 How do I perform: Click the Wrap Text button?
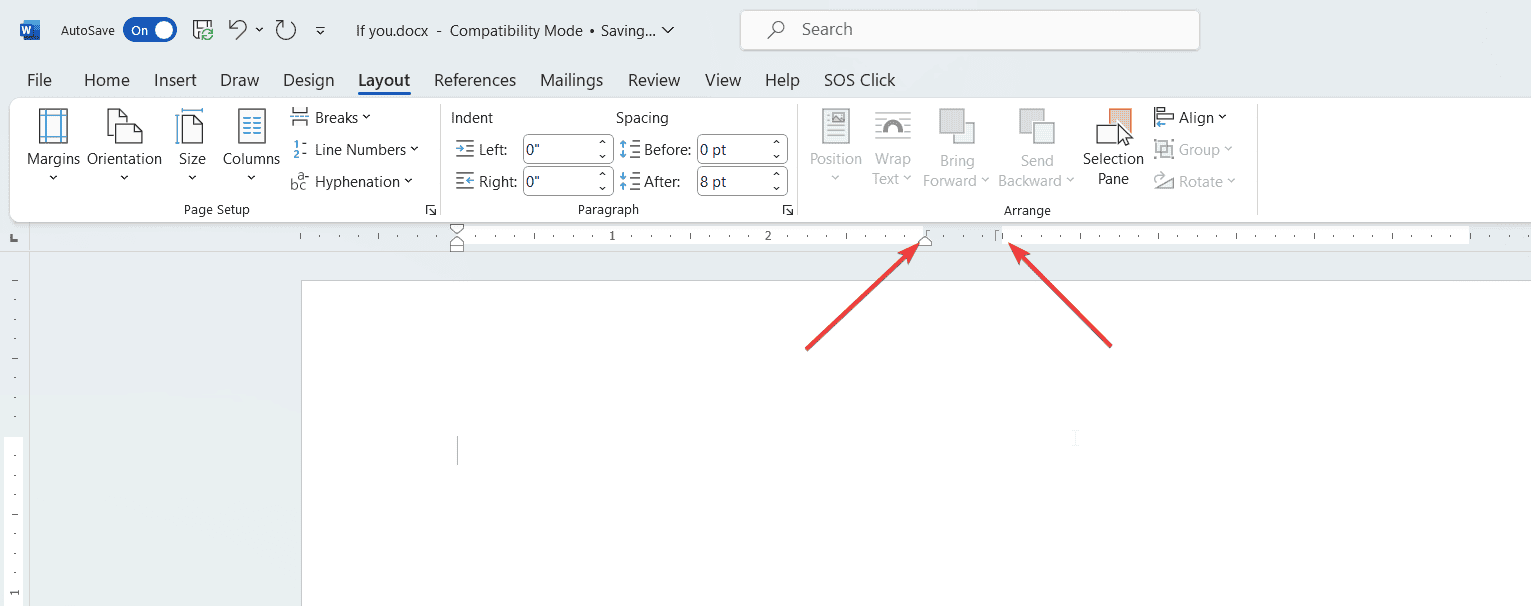[x=892, y=146]
